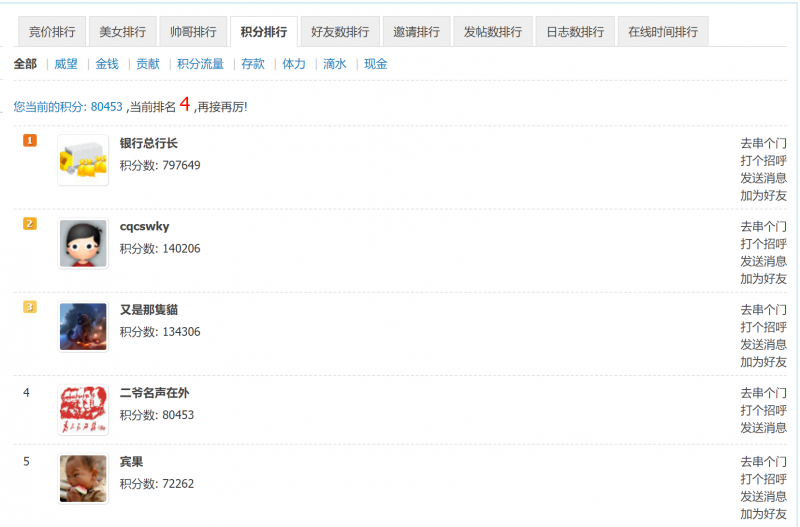Click 打个招呼 for user 宾果
This screenshot has height=527, width=800.
coord(763,479)
